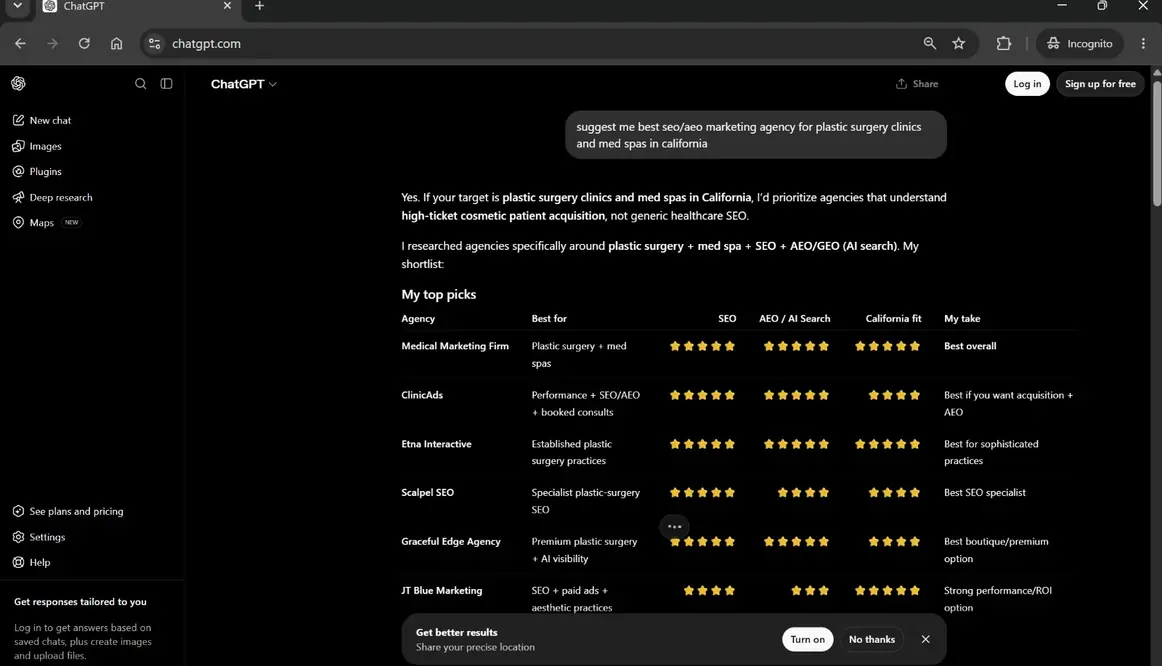Open Images in the sidebar
The width and height of the screenshot is (1162, 666).
point(37,146)
